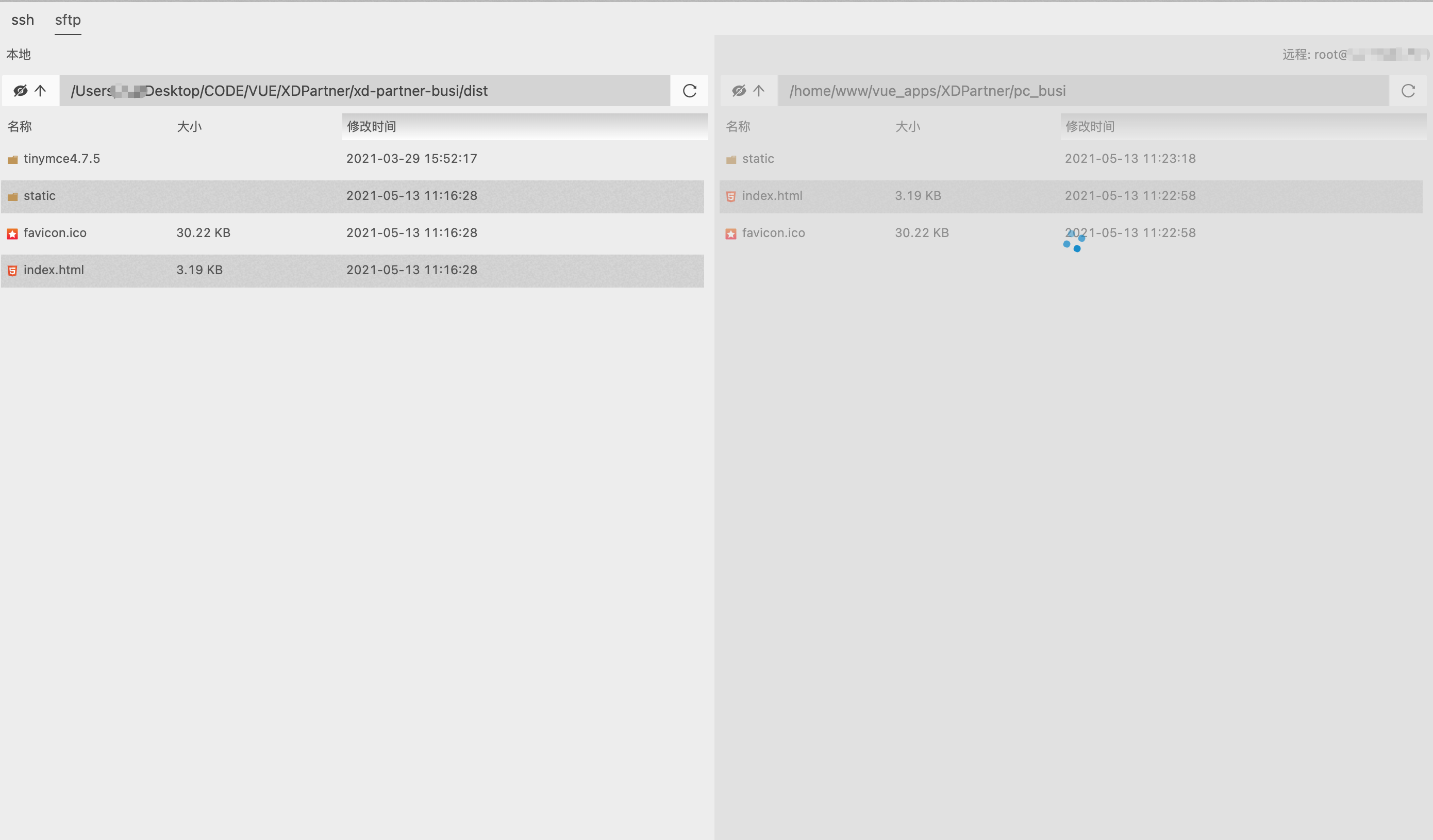
Task: Sort local files by 名称 column
Action: (x=20, y=126)
